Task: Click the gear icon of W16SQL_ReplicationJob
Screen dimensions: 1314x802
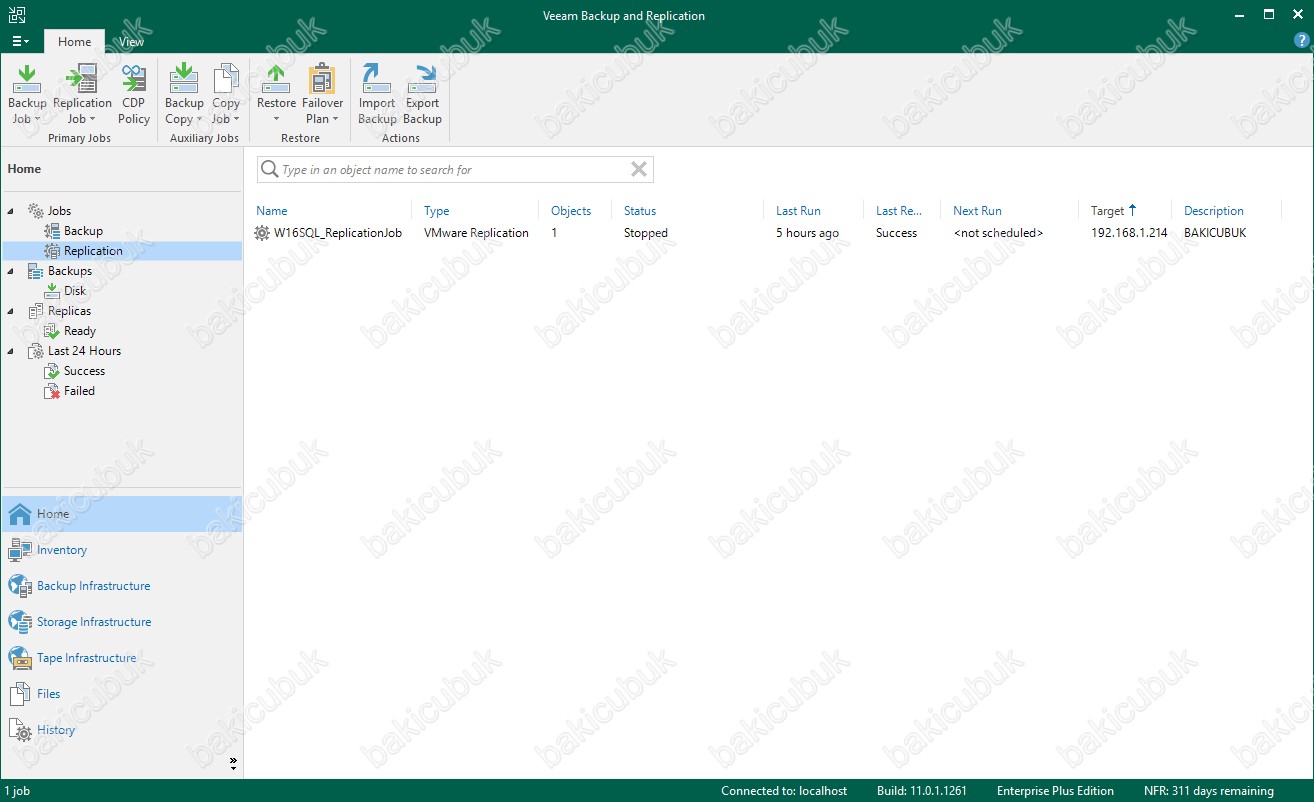Action: click(x=262, y=233)
